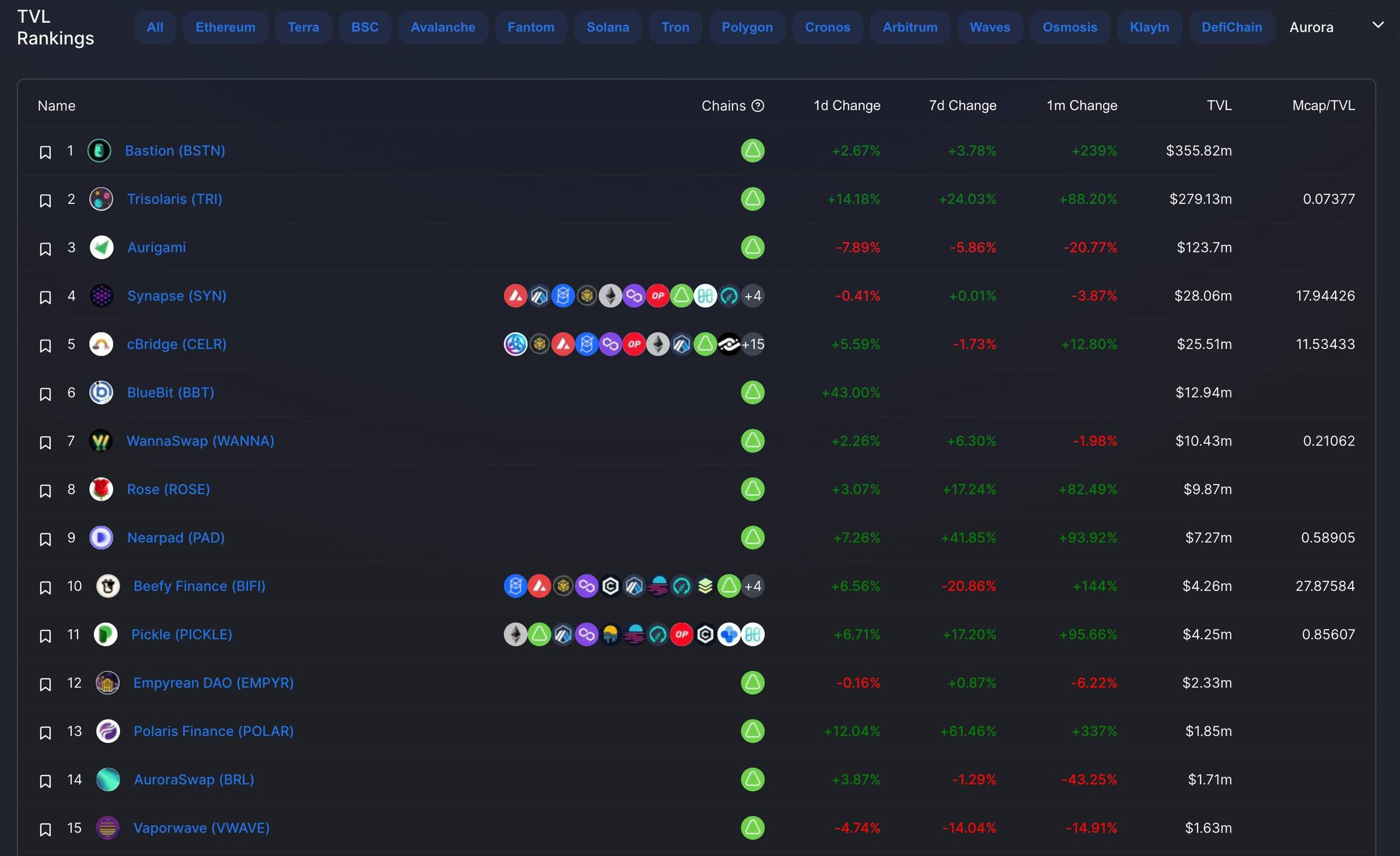The width and height of the screenshot is (1400, 856).
Task: Toggle bookmark for Rose (ROSE)
Action: [45, 491]
